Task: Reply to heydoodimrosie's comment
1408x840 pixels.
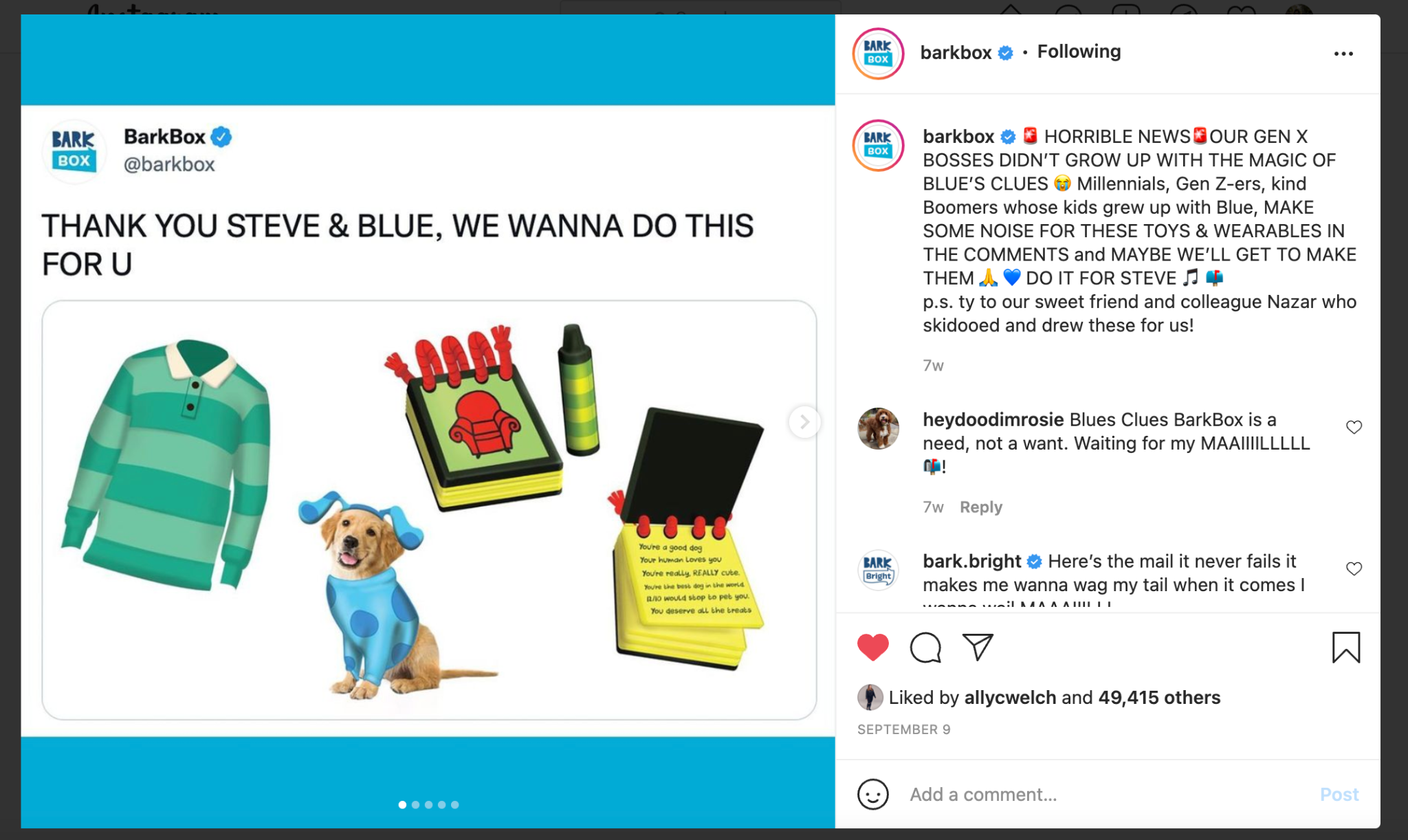Action: [x=981, y=507]
